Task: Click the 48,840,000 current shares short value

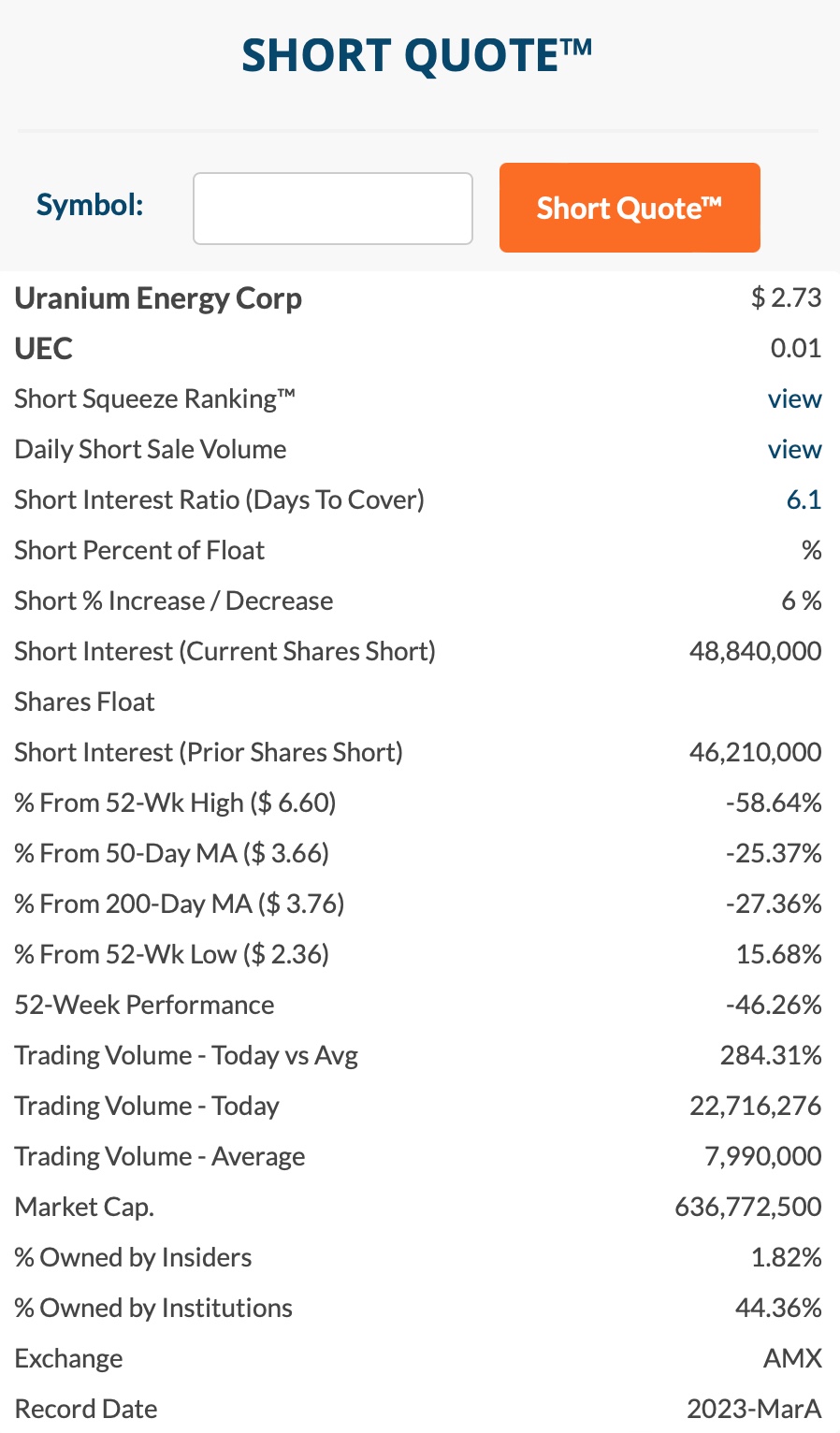Action: (x=755, y=652)
